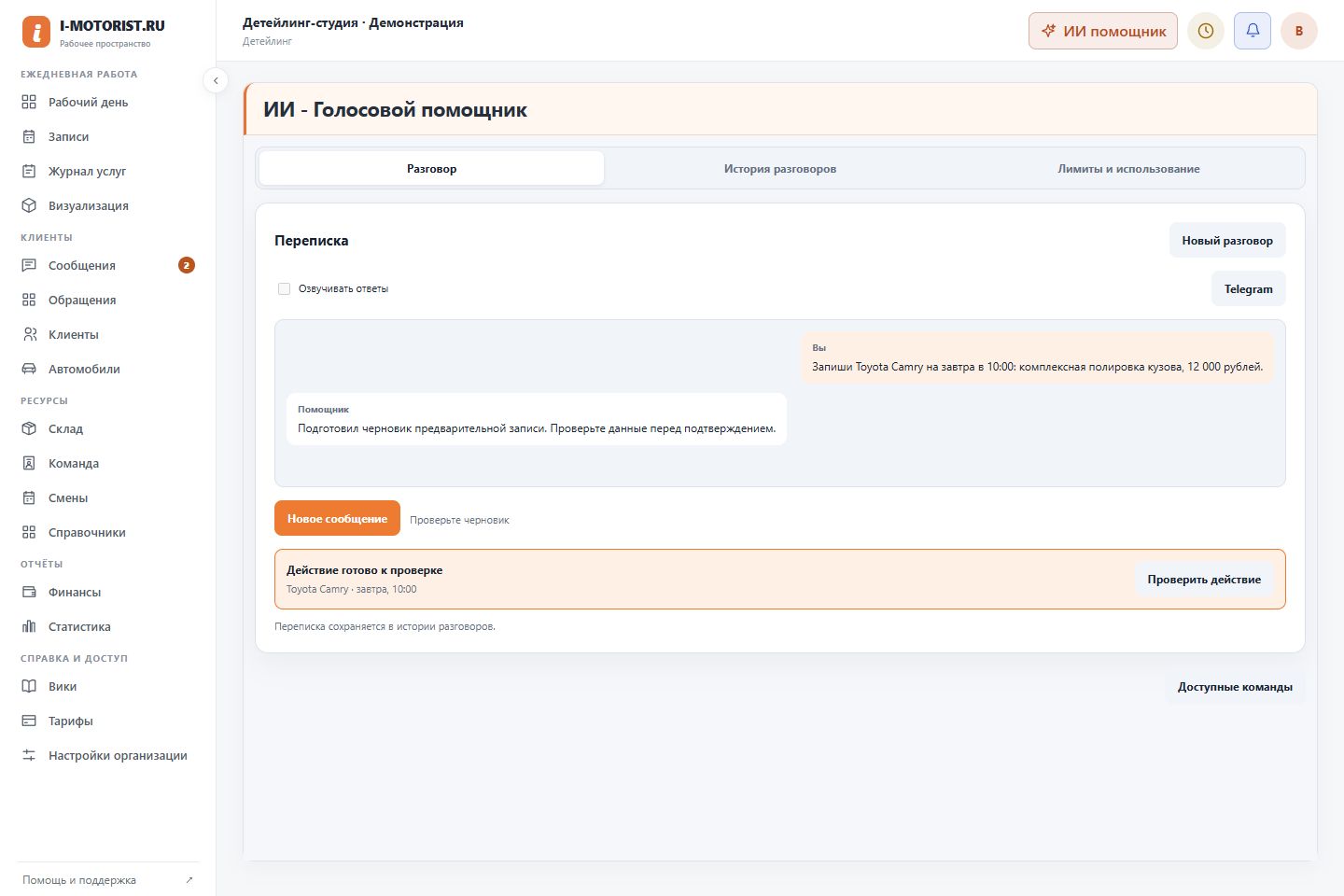Viewport: 1344px width, 896px height.
Task: Open the Доступные команды button
Action: pyautogui.click(x=1235, y=687)
